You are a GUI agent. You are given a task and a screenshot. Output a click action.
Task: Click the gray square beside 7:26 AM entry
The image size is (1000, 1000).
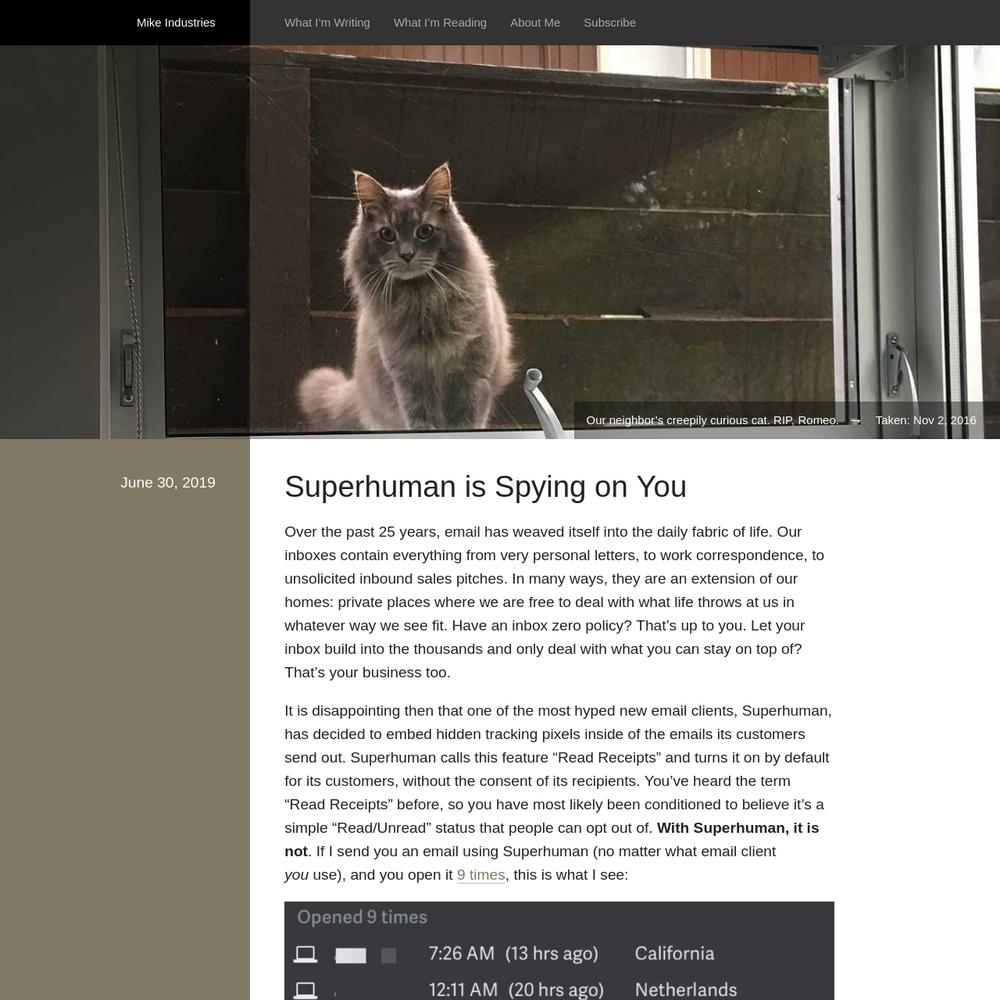388,955
